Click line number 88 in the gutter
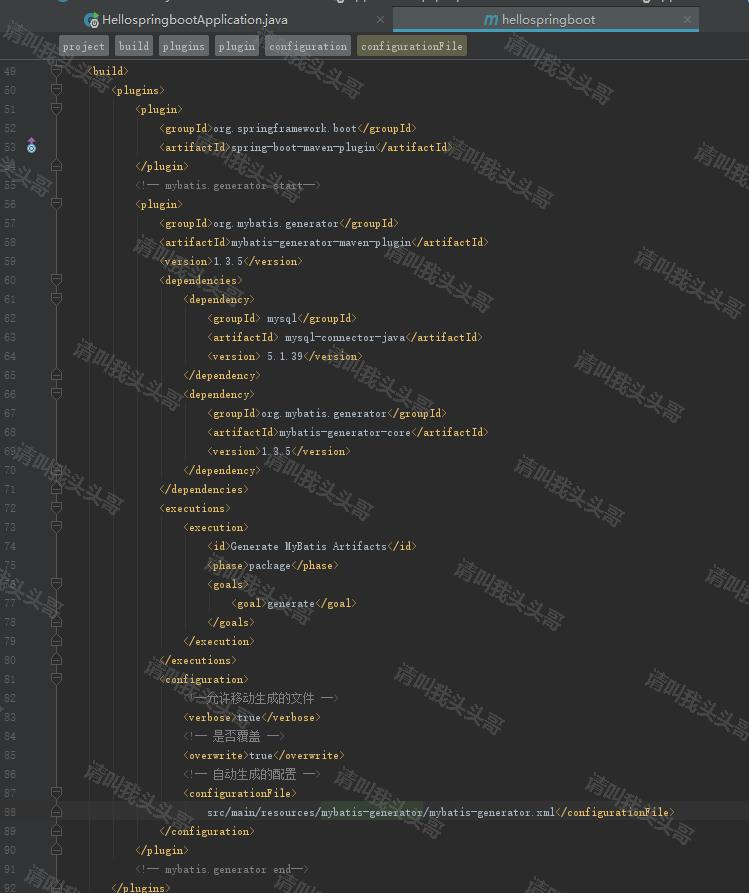Image resolution: width=749 pixels, height=893 pixels. [x=10, y=813]
